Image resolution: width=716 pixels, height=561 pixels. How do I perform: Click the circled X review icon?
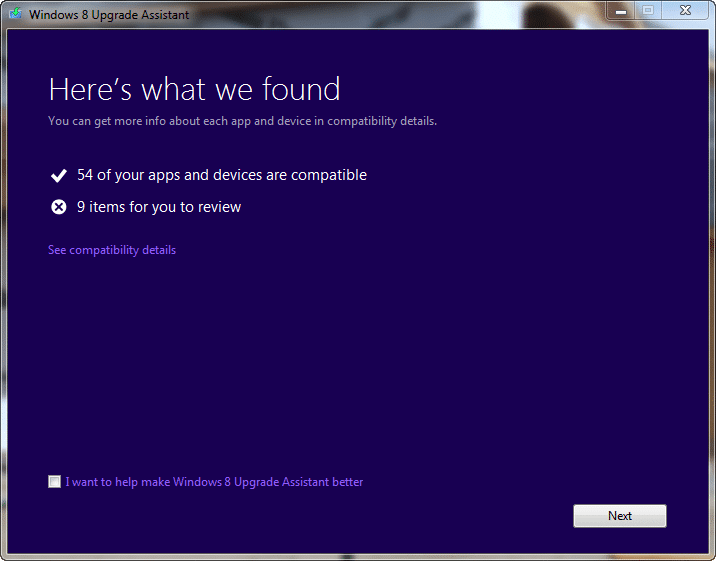pyautogui.click(x=58, y=207)
